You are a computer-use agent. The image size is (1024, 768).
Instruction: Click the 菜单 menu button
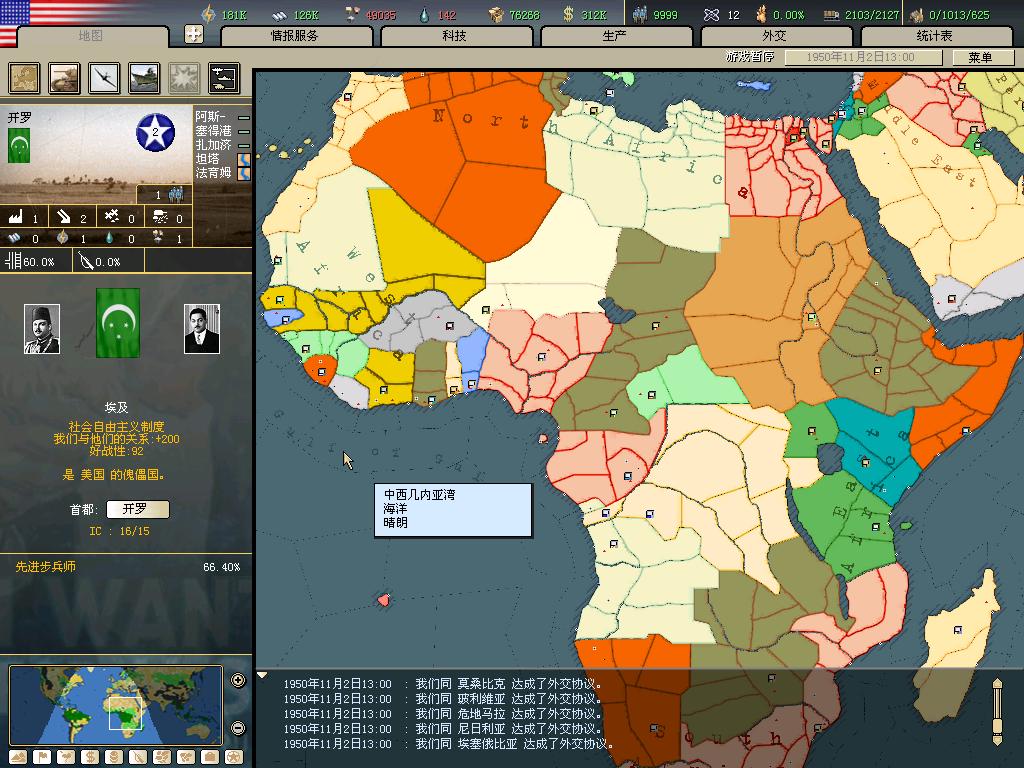tap(980, 57)
